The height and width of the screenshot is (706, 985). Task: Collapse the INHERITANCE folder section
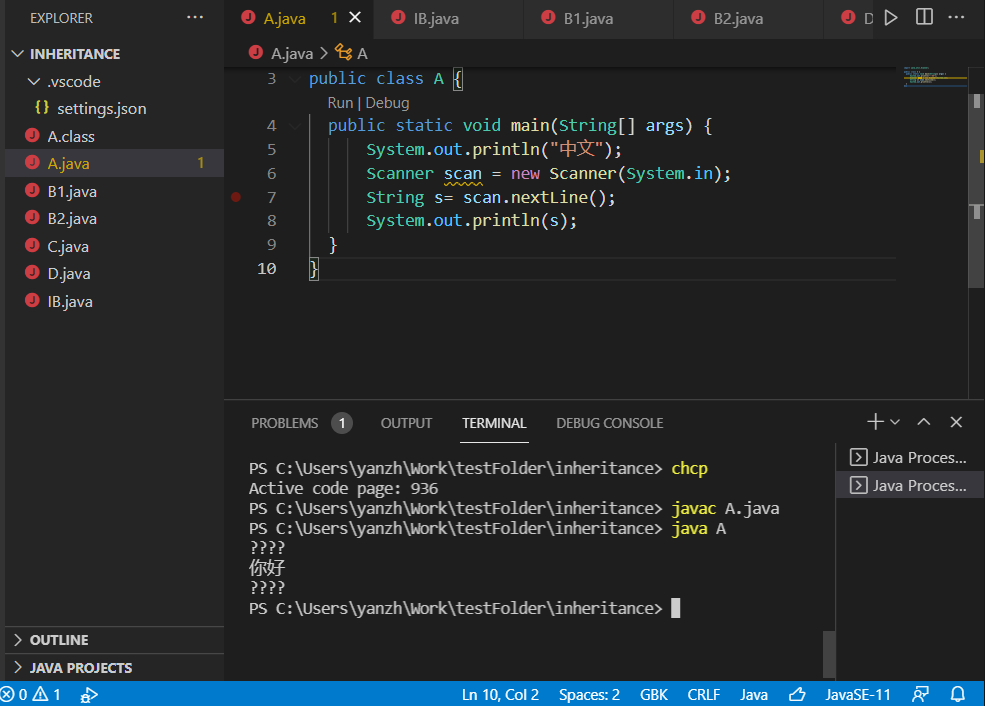coord(114,54)
